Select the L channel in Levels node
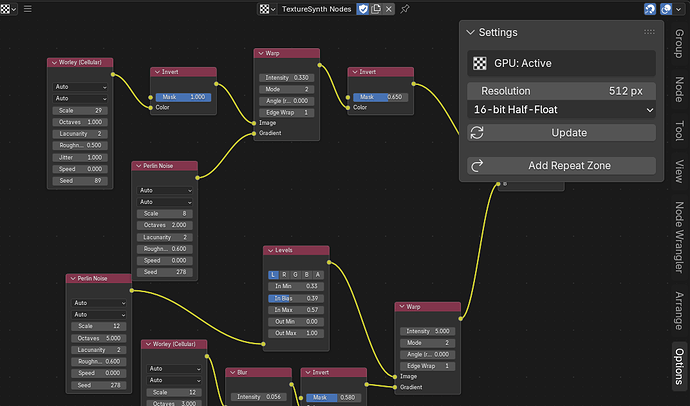 (x=273, y=275)
